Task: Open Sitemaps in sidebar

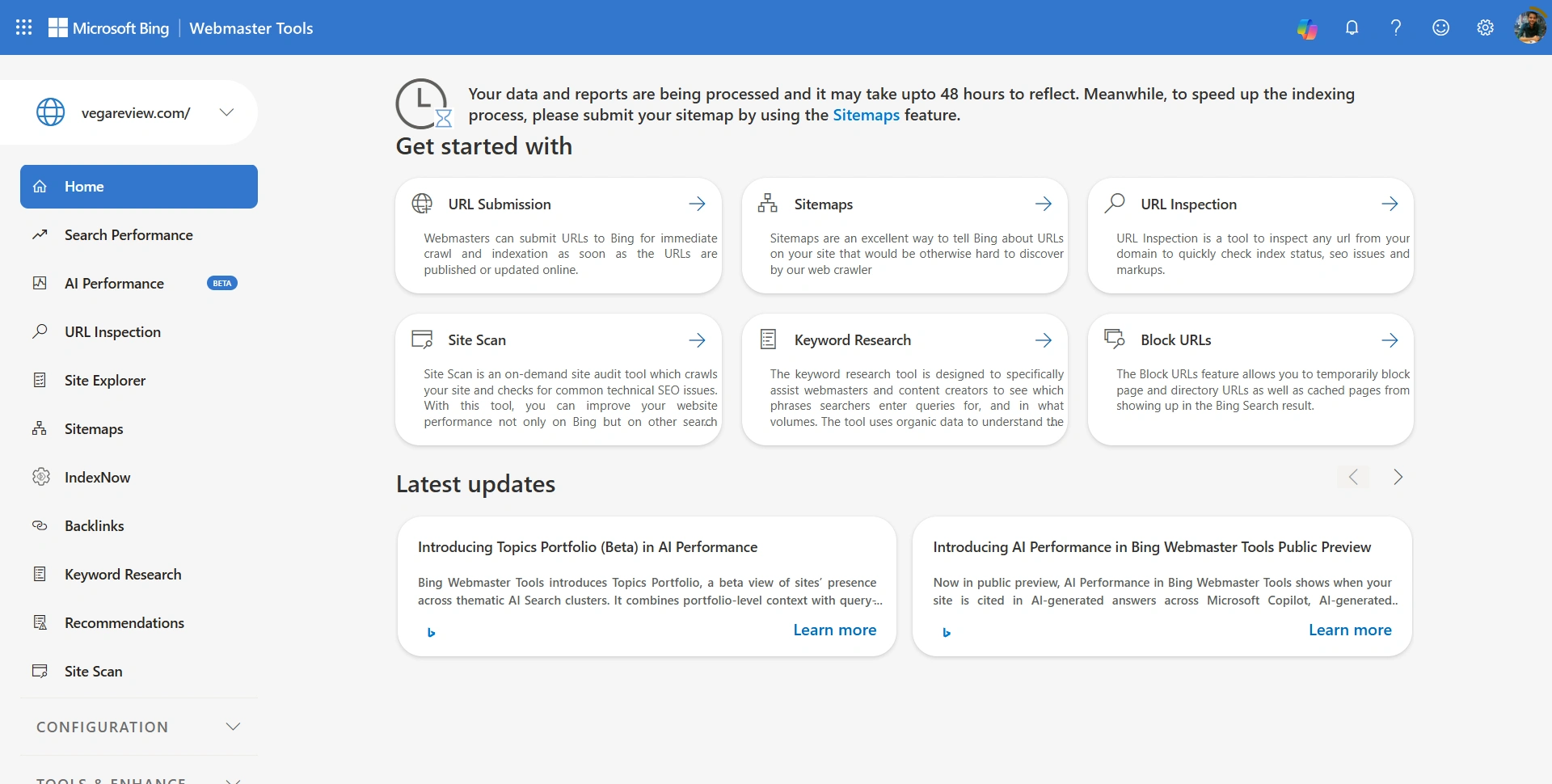Action: (x=139, y=429)
